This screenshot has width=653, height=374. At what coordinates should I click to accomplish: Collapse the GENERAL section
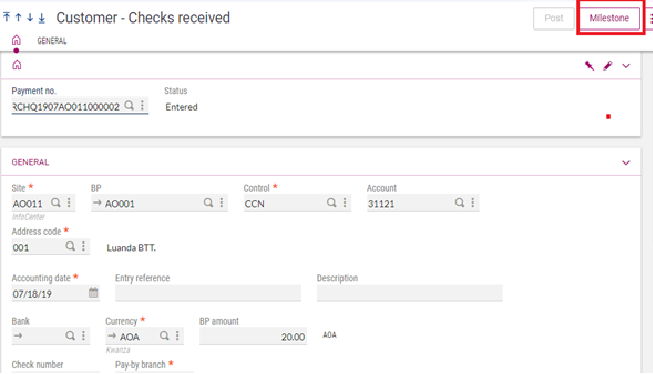[626, 162]
